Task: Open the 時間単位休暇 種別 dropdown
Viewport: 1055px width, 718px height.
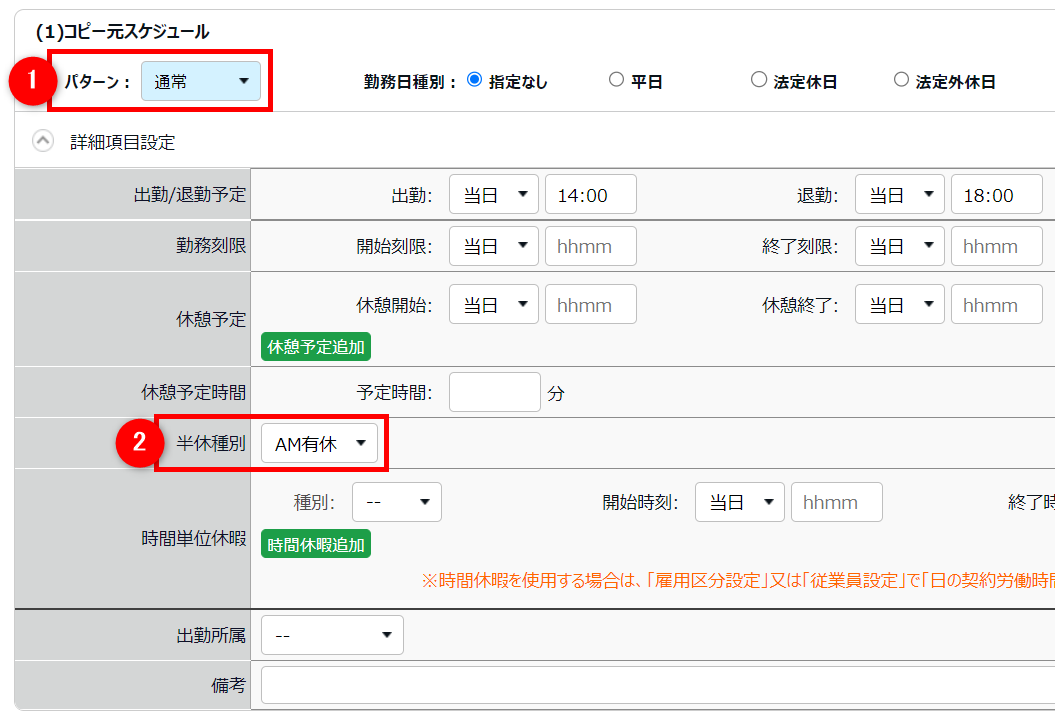Action: pyautogui.click(x=396, y=502)
